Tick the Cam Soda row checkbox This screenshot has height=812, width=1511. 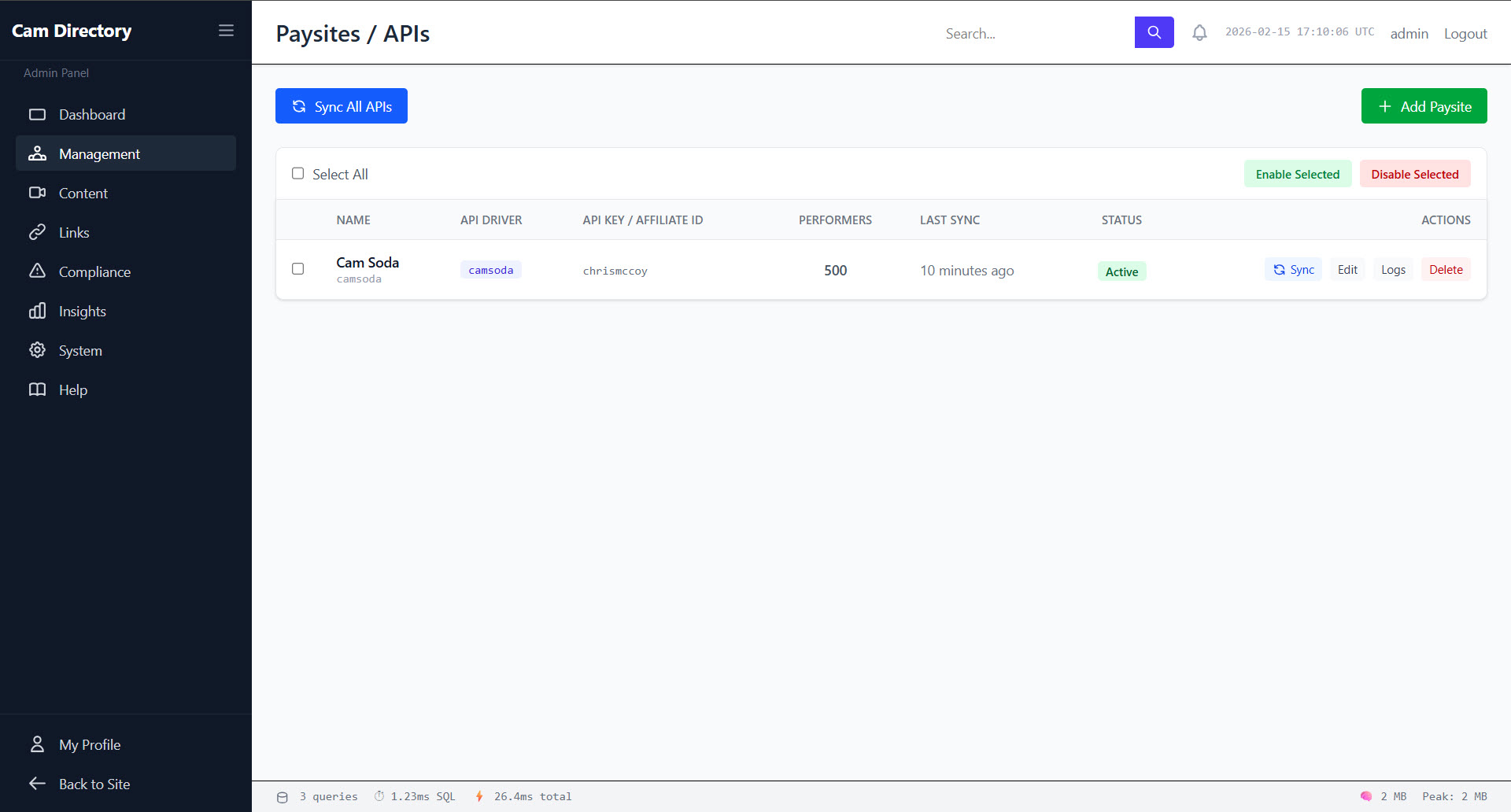(x=297, y=269)
